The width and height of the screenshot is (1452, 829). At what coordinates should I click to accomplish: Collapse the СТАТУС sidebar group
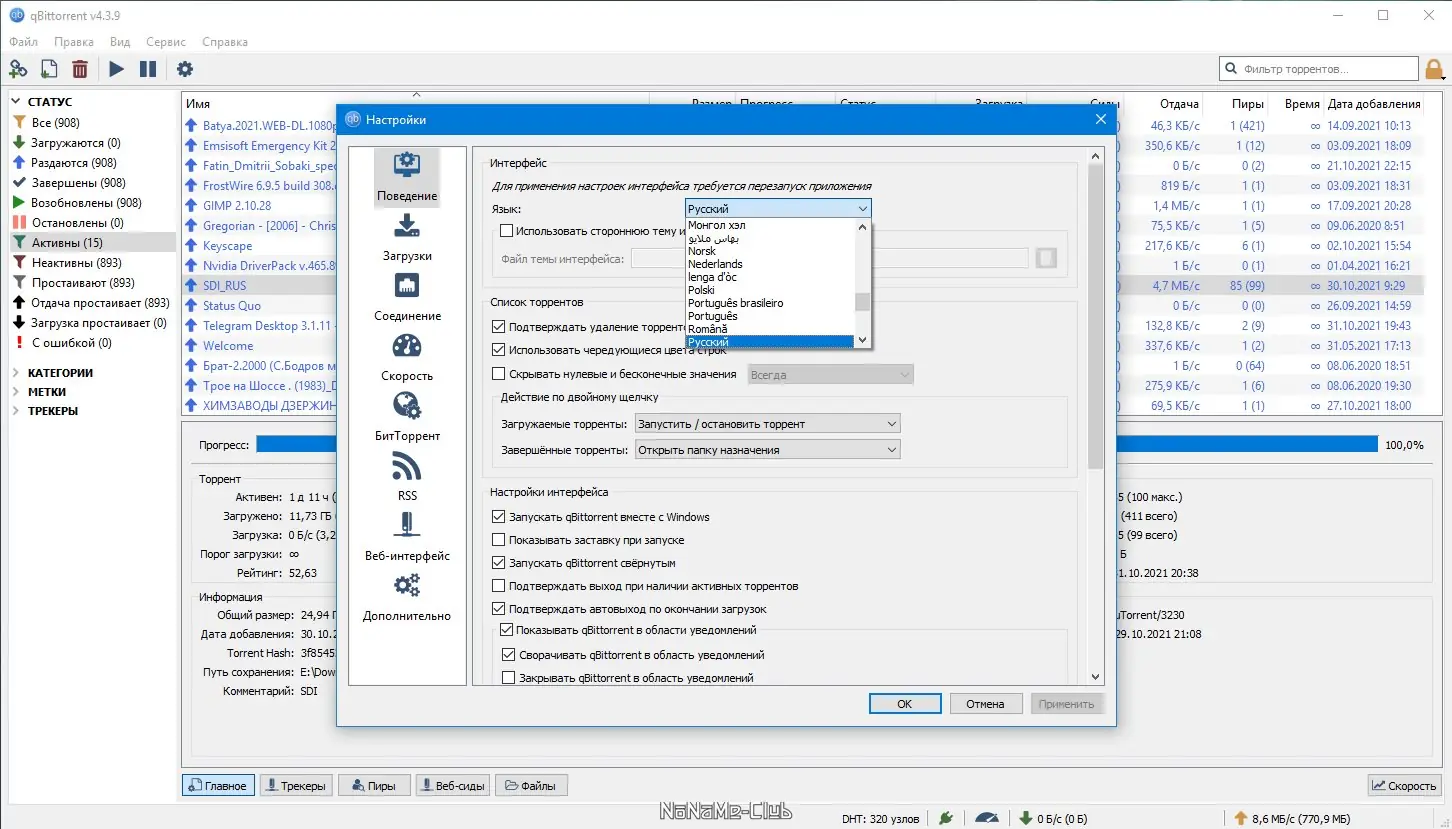click(x=17, y=102)
